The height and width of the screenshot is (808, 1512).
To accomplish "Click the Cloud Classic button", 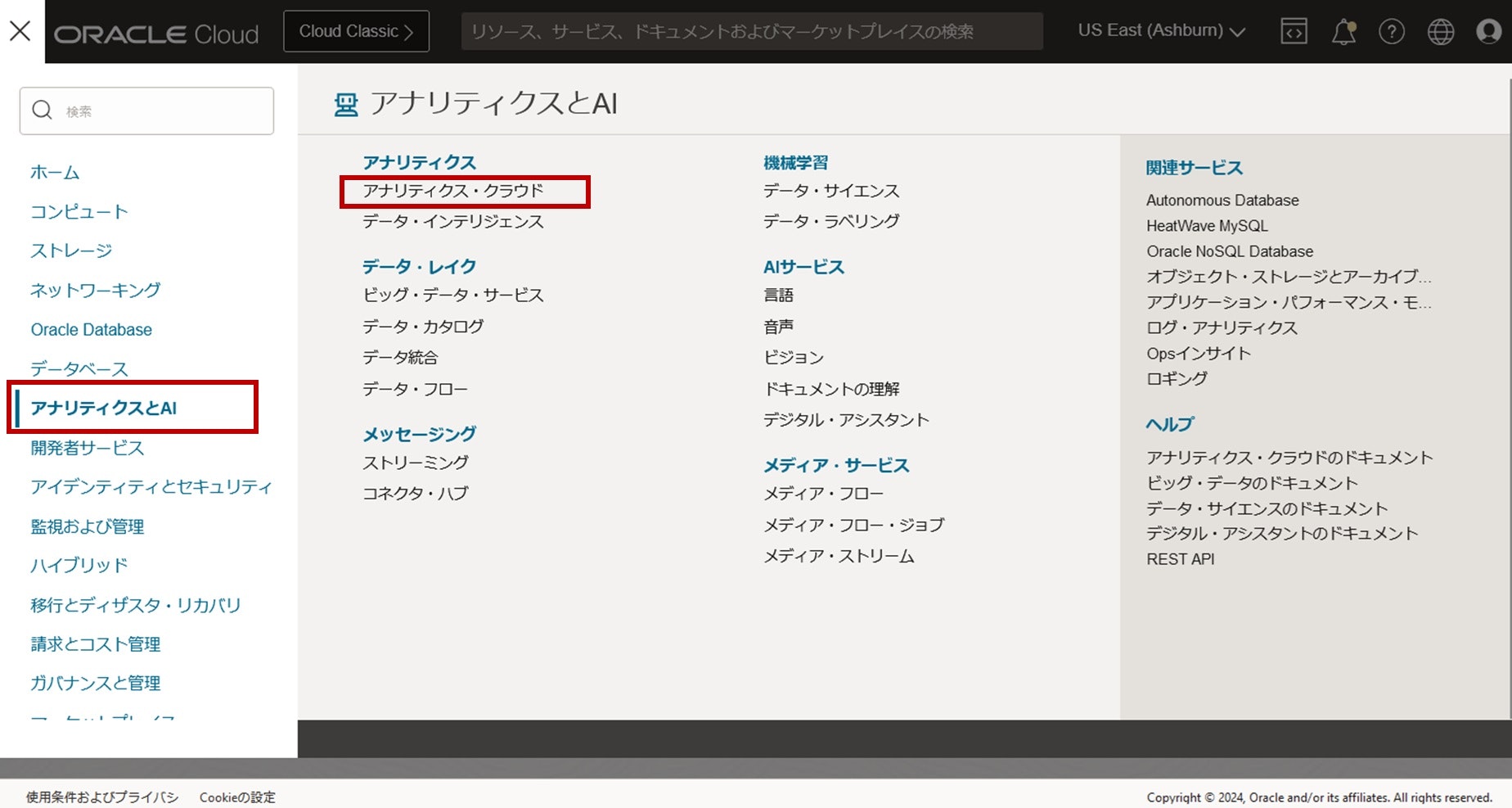I will coord(356,31).
